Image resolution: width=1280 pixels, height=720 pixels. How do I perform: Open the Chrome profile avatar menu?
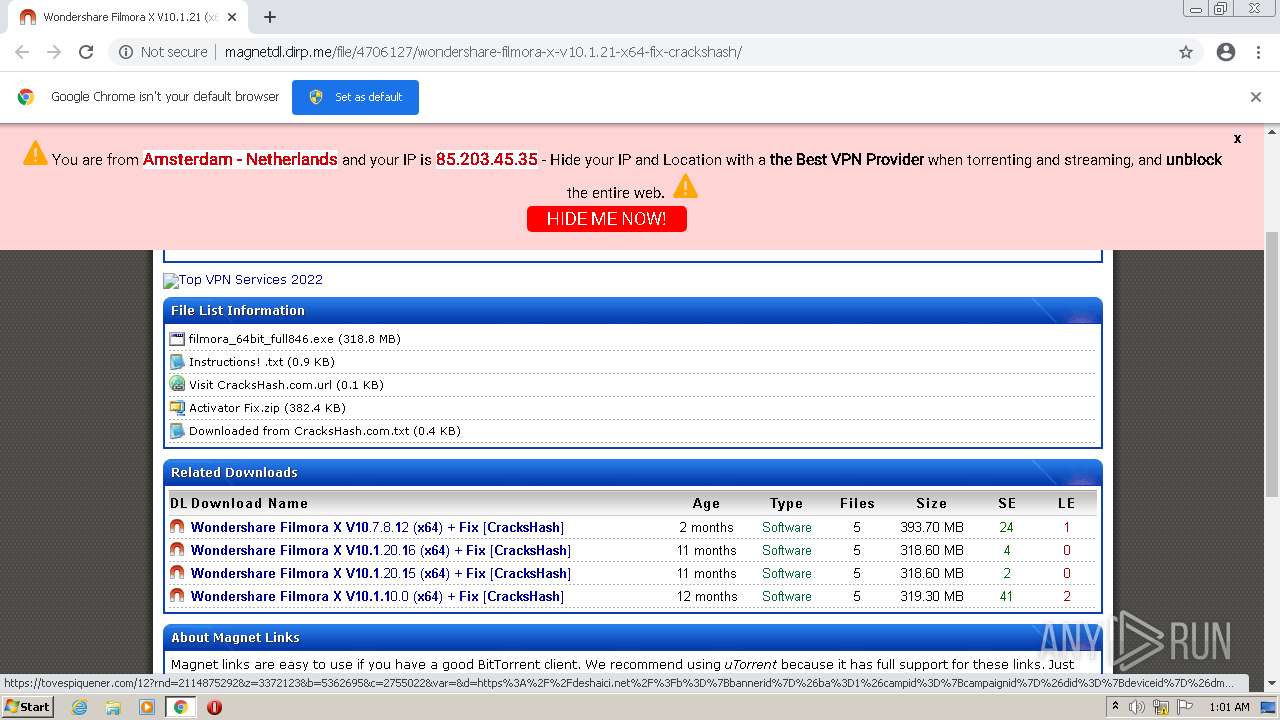click(x=1226, y=52)
